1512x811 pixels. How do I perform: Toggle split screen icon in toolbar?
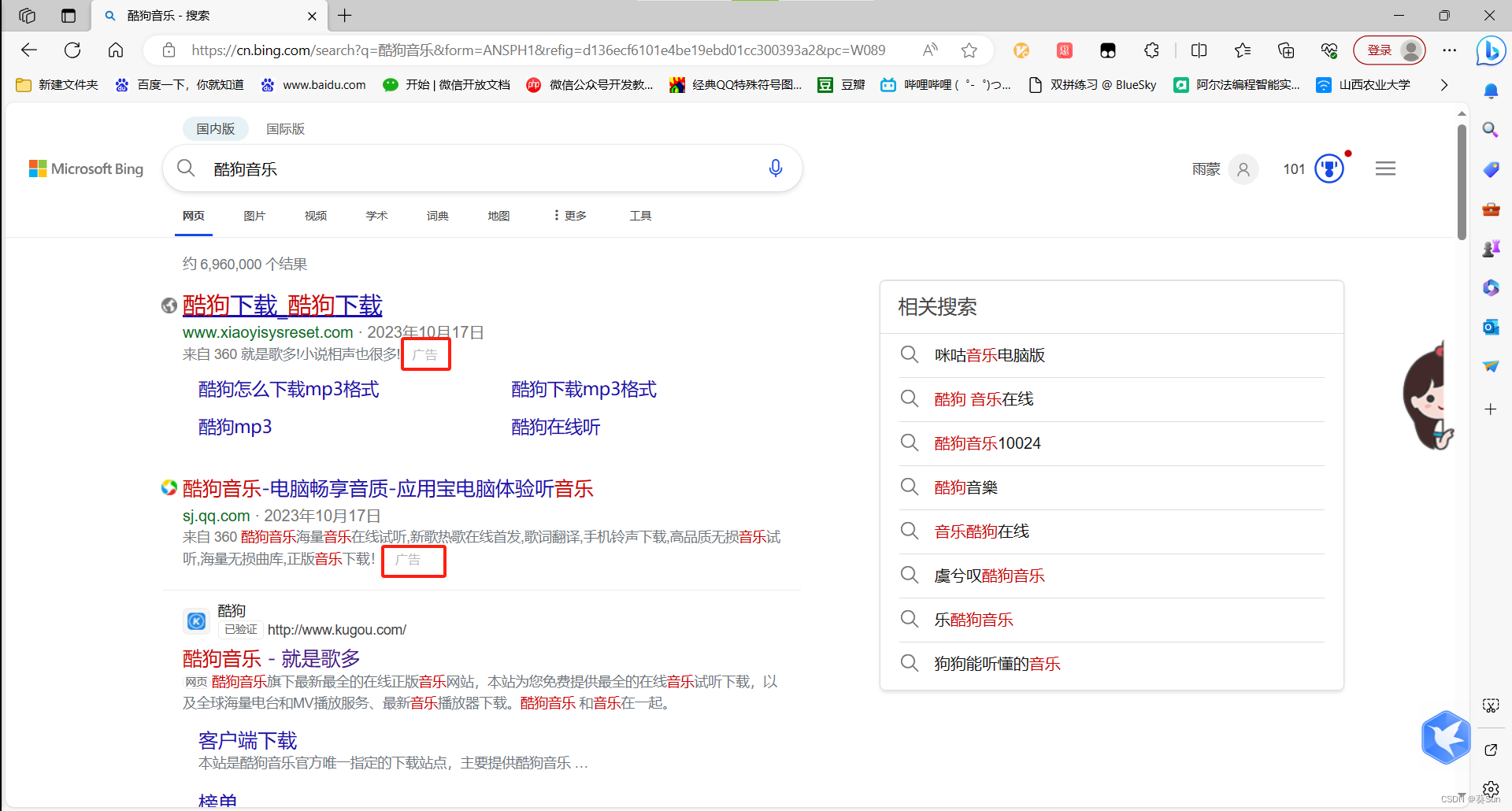(x=1199, y=50)
